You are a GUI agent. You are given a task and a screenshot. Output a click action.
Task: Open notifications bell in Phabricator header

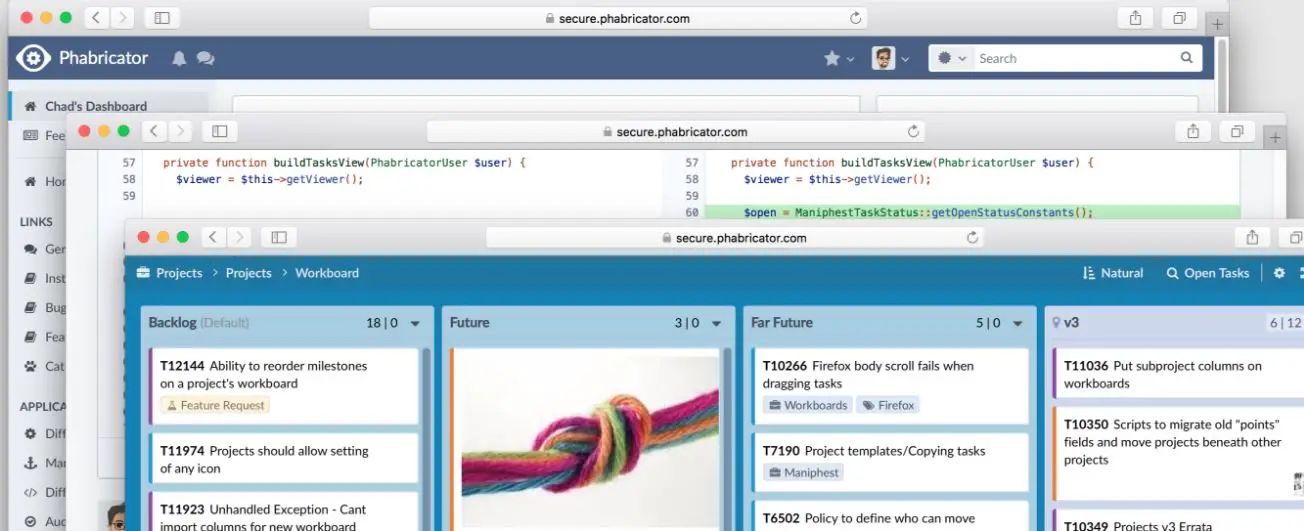click(179, 59)
